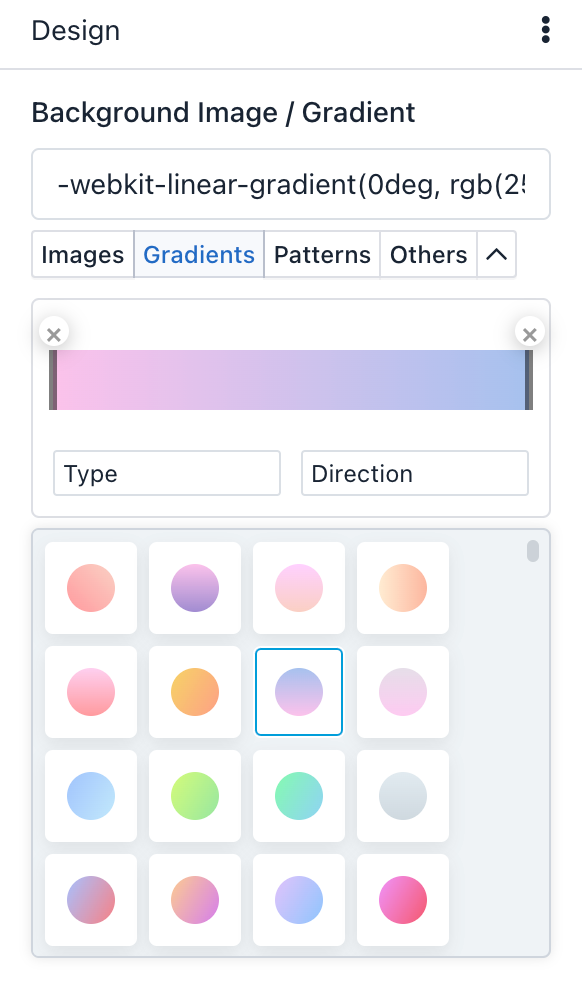The height and width of the screenshot is (985, 582).
Task: Open the gradient Direction dropdown
Action: tap(414, 473)
